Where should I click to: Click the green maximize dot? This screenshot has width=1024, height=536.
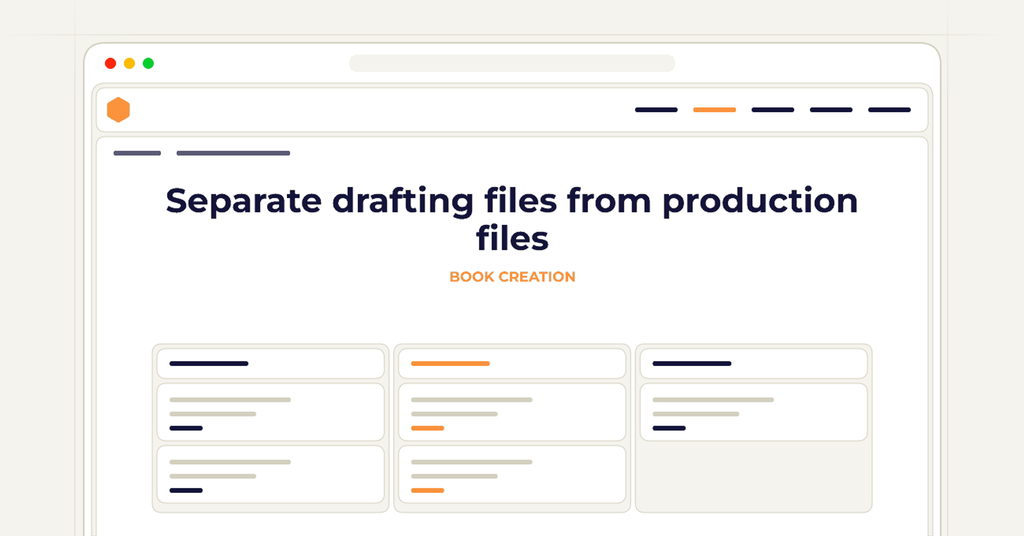coord(148,63)
